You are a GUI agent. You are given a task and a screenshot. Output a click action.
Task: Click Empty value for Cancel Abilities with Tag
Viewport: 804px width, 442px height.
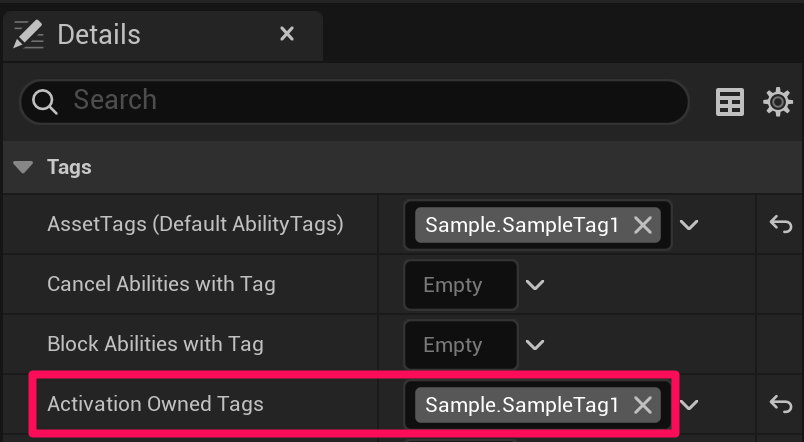coord(453,285)
